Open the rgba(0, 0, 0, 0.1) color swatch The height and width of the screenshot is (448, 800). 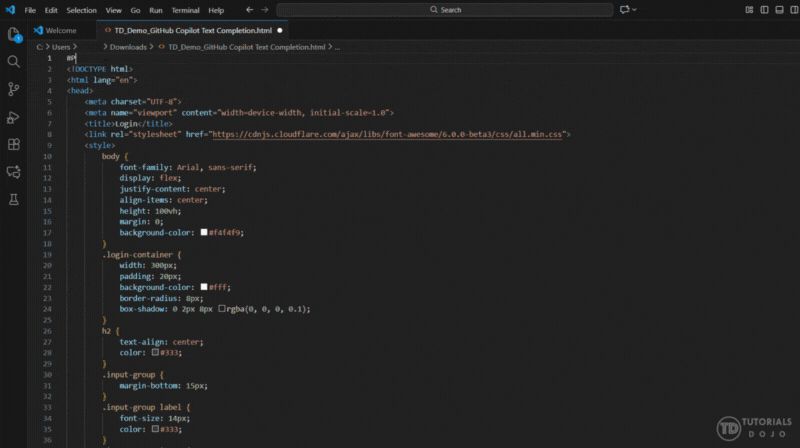point(222,309)
